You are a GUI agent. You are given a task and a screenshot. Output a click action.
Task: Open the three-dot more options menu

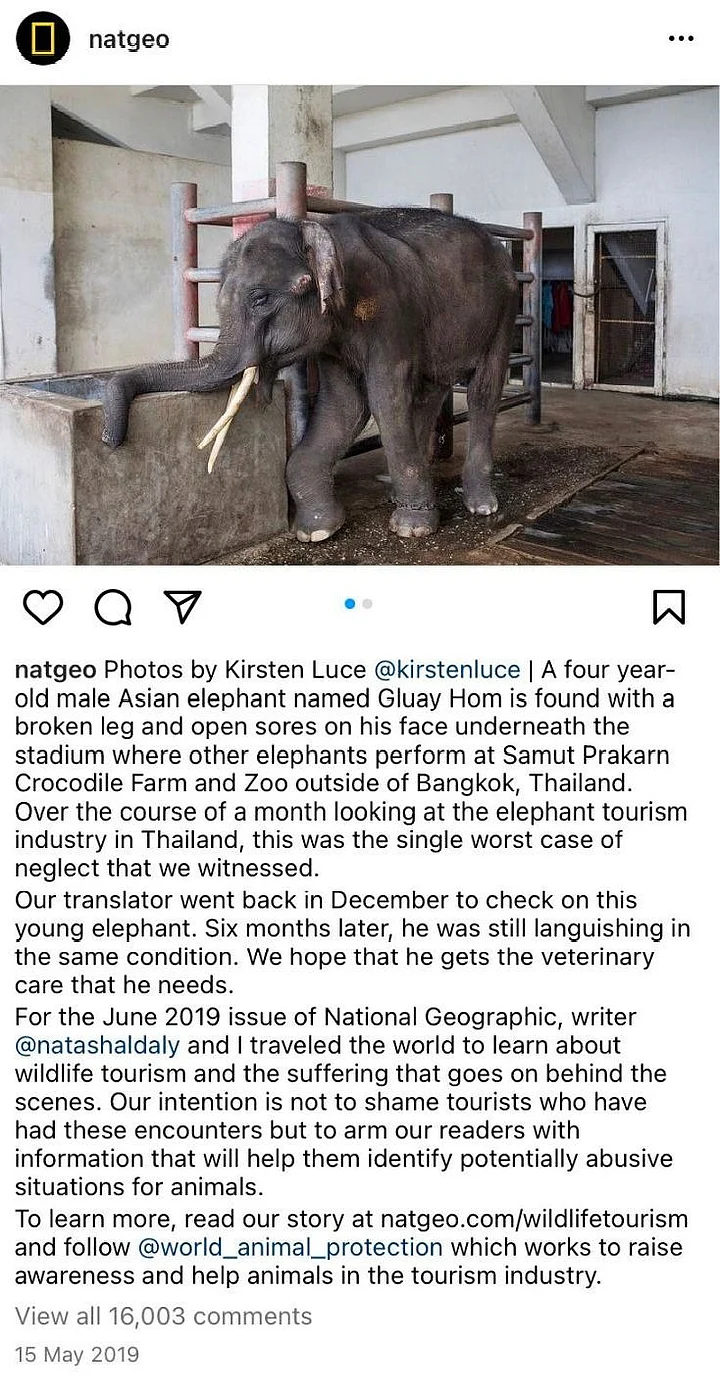[x=680, y=39]
